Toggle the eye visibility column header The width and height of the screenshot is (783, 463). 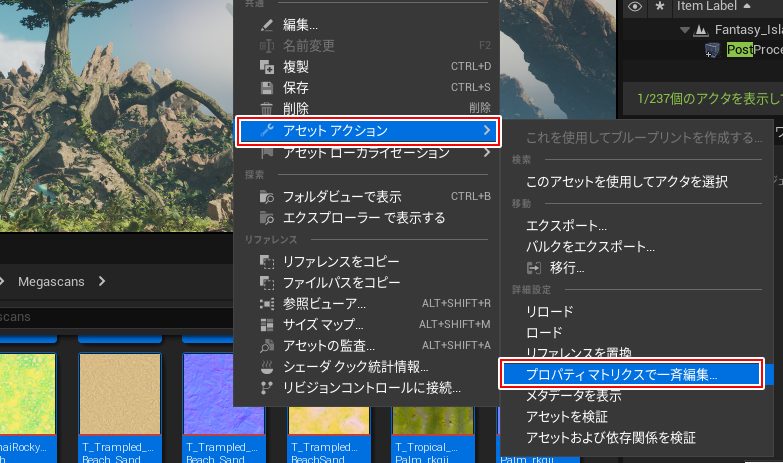(633, 7)
